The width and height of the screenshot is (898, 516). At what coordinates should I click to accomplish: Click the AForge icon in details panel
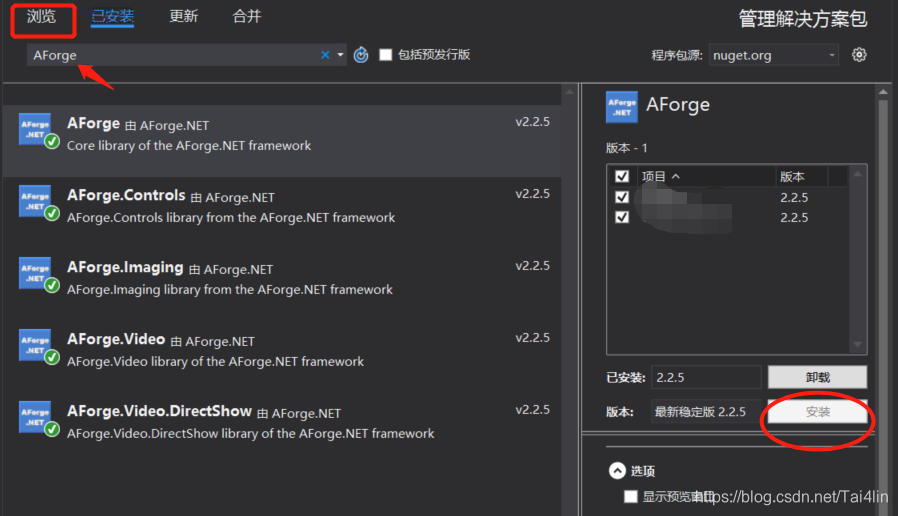coord(621,107)
